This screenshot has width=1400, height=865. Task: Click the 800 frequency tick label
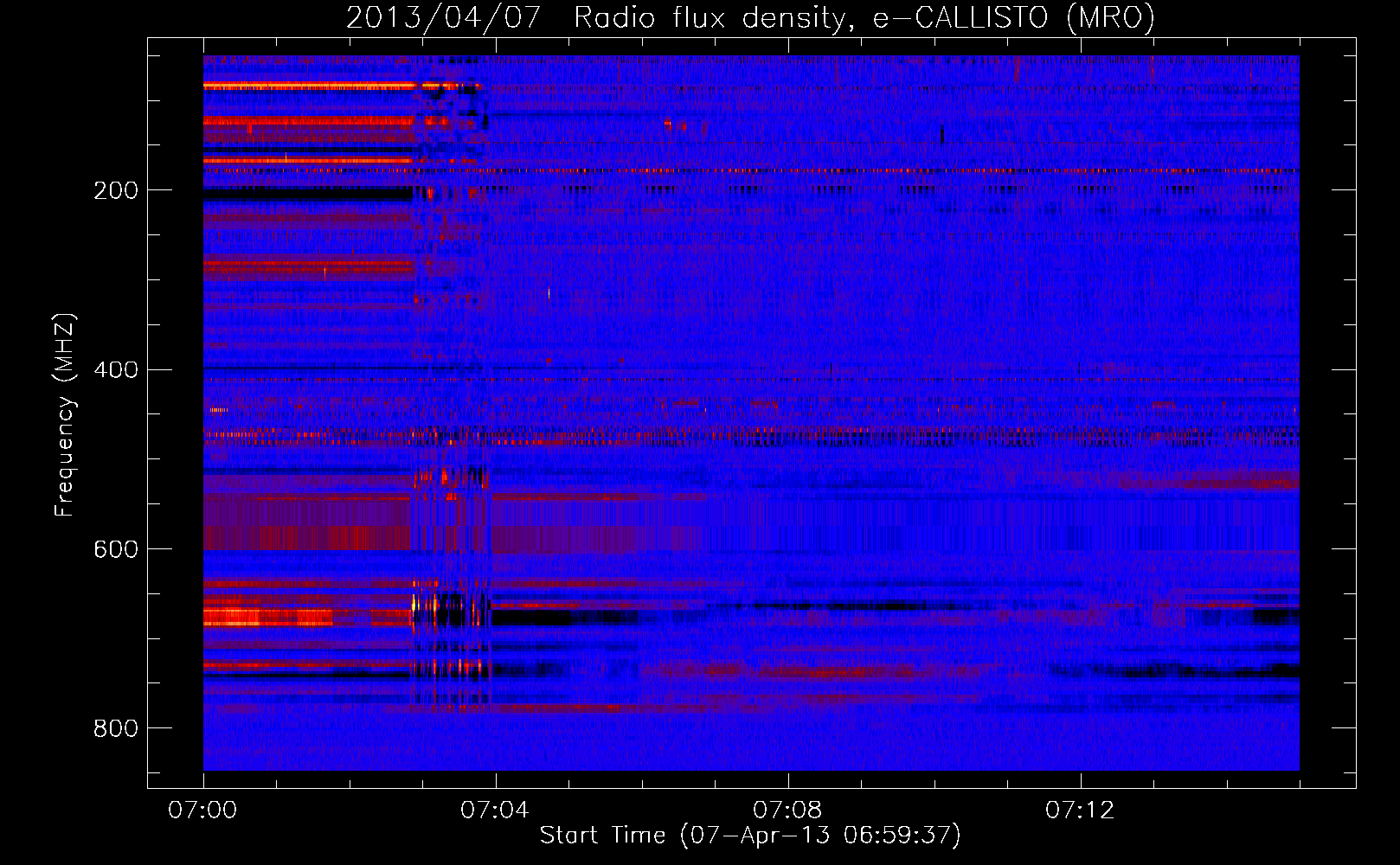[x=116, y=728]
